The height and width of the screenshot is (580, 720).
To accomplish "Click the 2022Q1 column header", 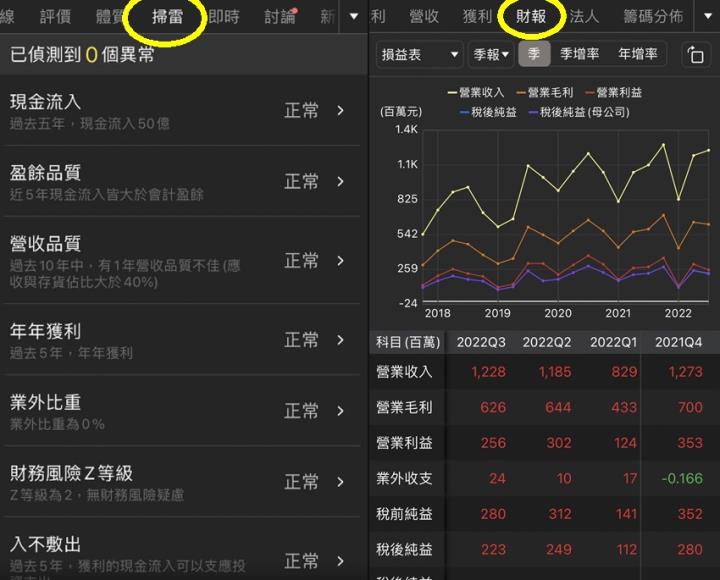I will pos(613,342).
